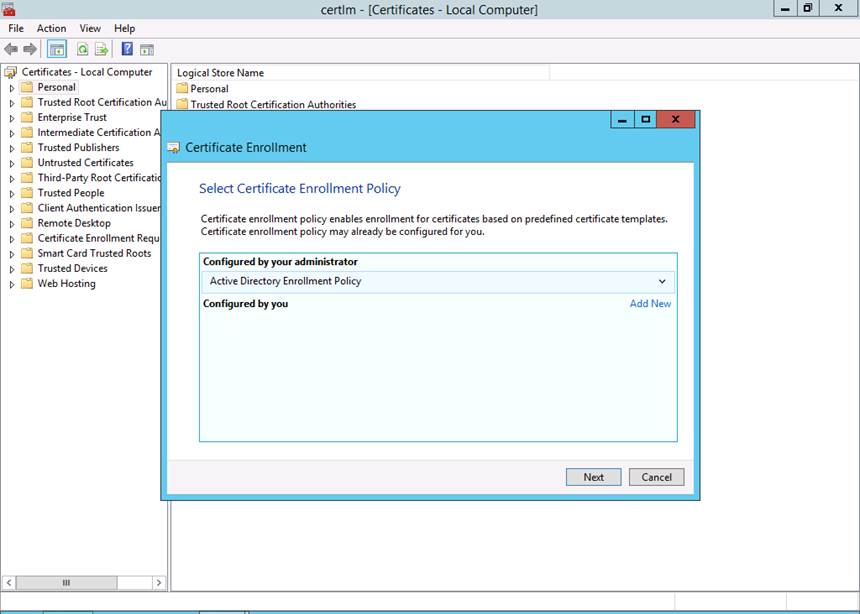Click the Refresh toolbar icon
This screenshot has height=614, width=860.
83,49
